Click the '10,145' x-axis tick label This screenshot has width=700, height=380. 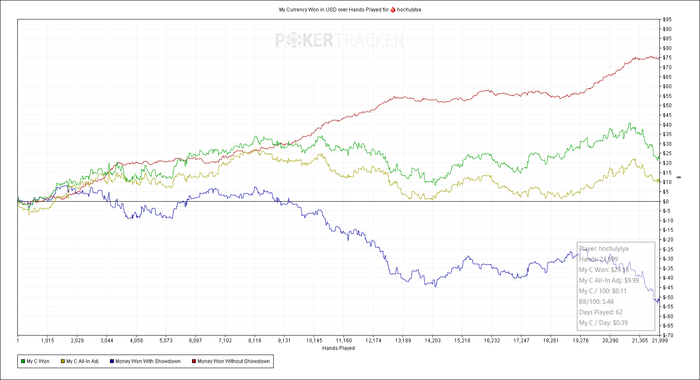point(314,340)
